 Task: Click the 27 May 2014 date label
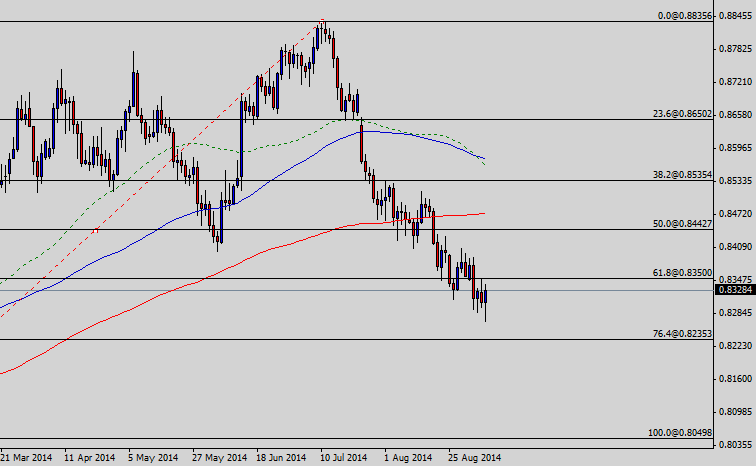click(219, 457)
